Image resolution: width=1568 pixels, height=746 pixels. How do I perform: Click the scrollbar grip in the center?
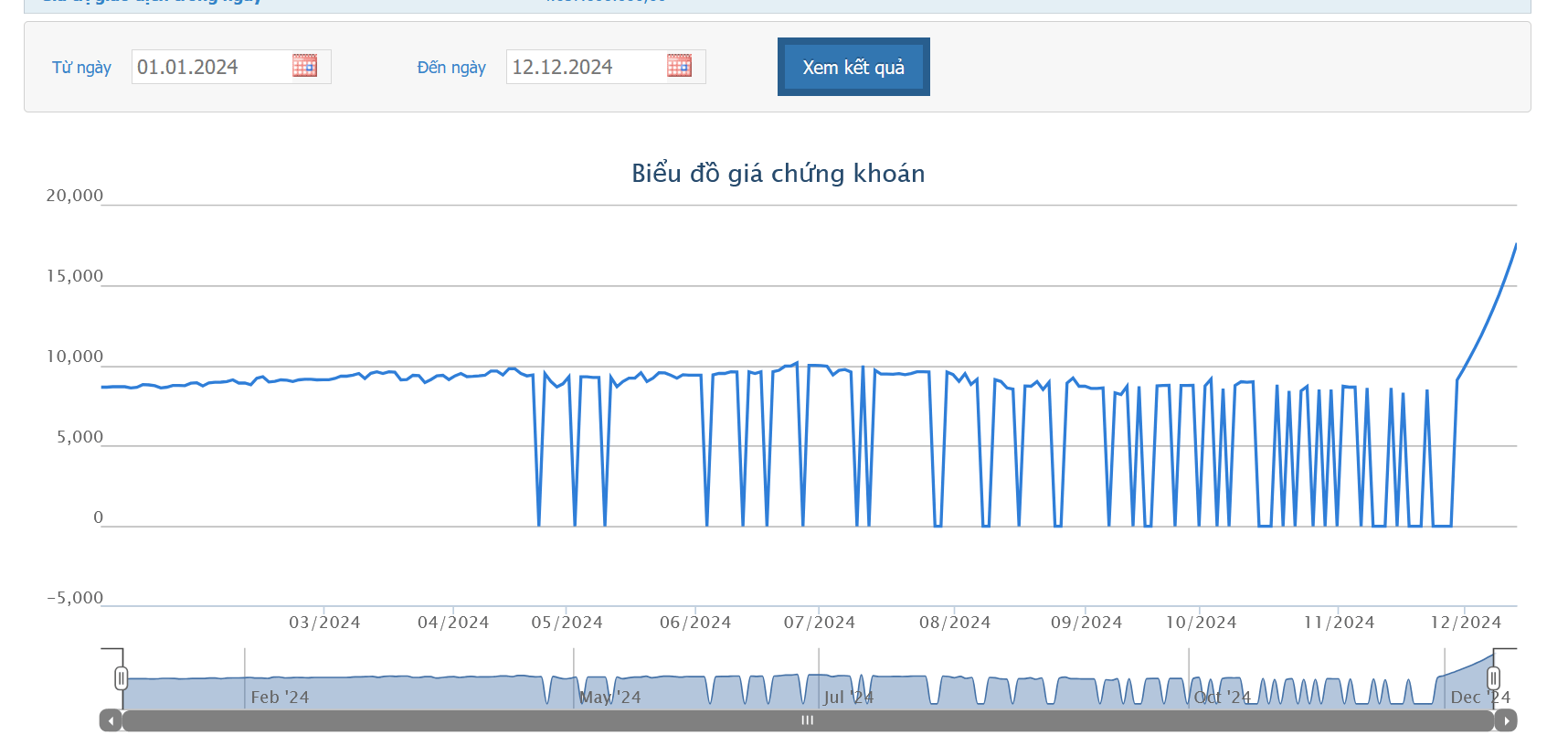click(807, 720)
